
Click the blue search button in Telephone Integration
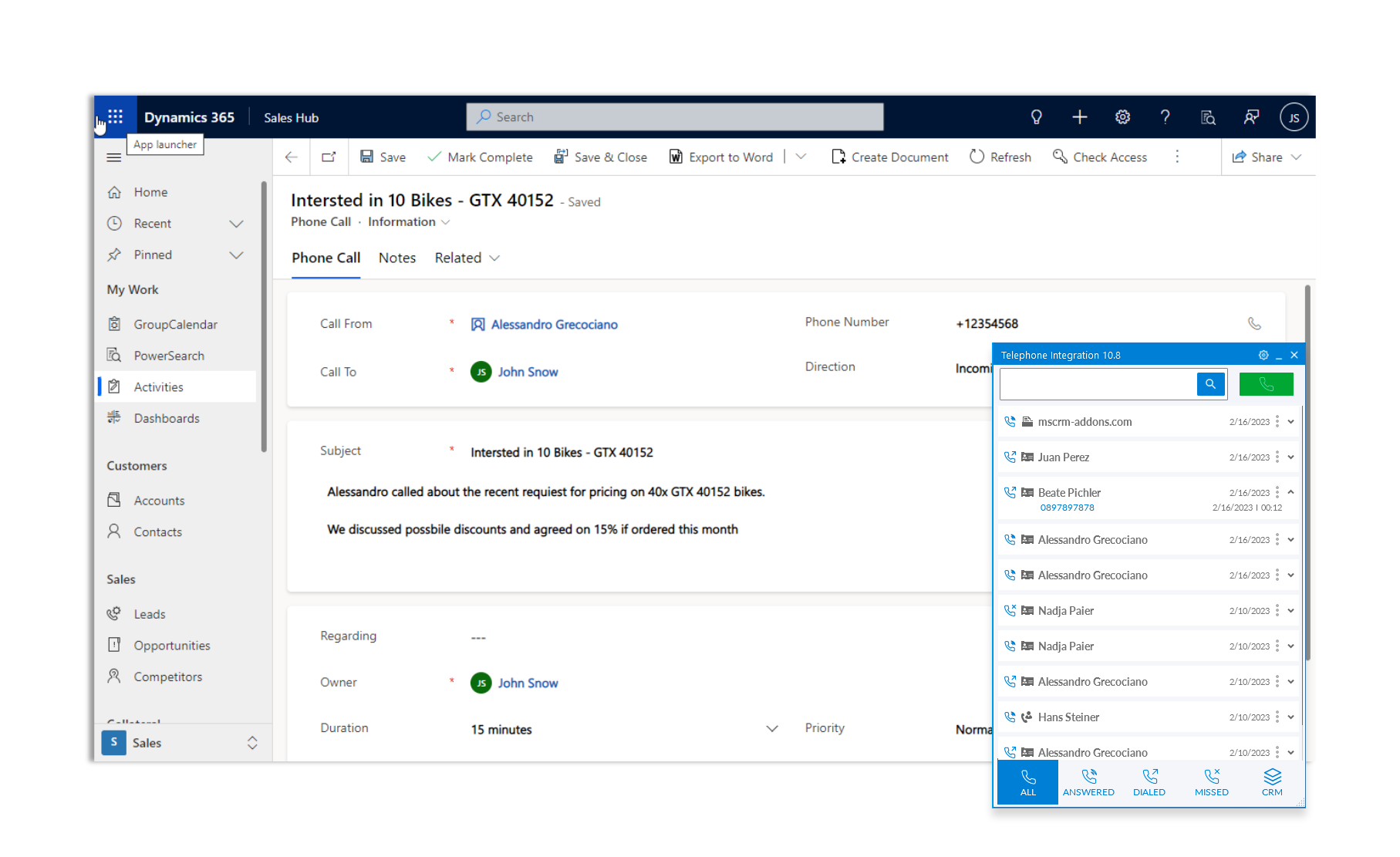point(1210,383)
